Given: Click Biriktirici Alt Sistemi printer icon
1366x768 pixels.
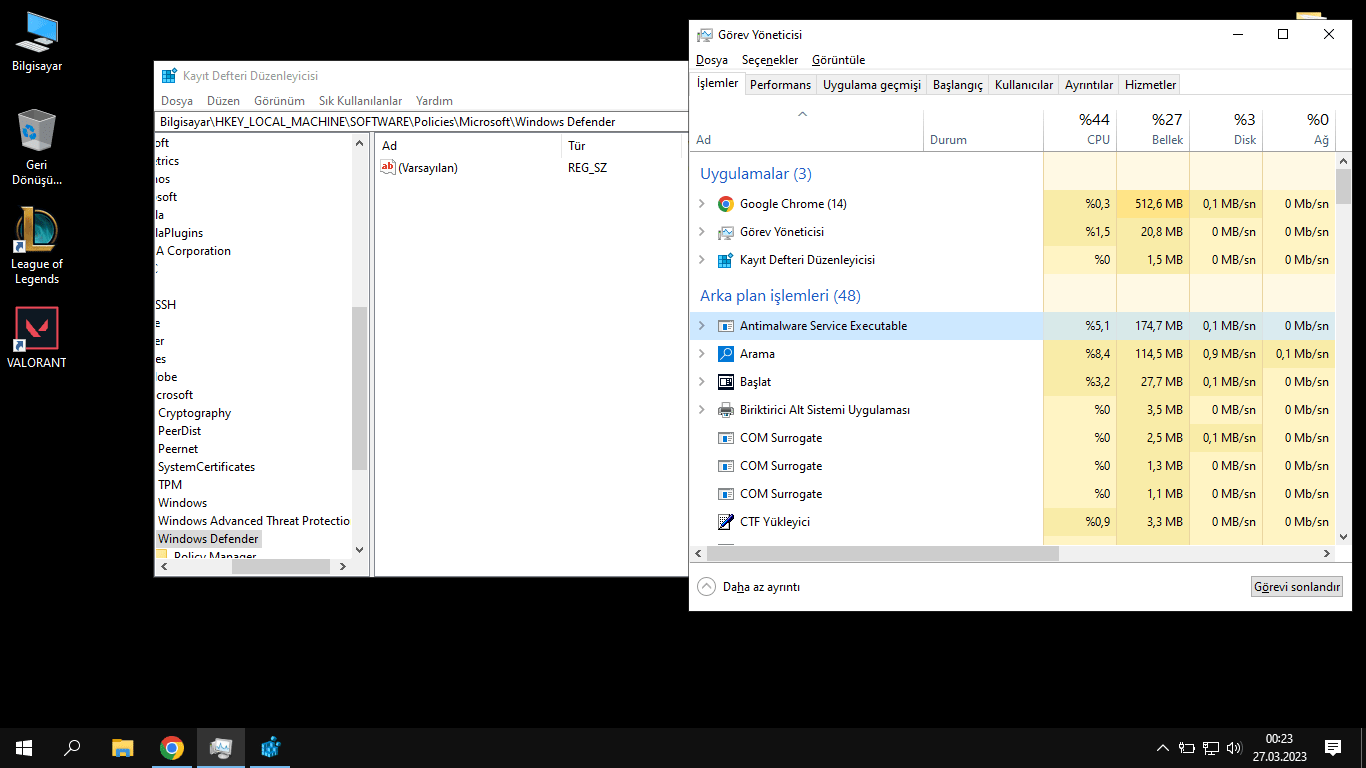Looking at the screenshot, I should pyautogui.click(x=726, y=410).
